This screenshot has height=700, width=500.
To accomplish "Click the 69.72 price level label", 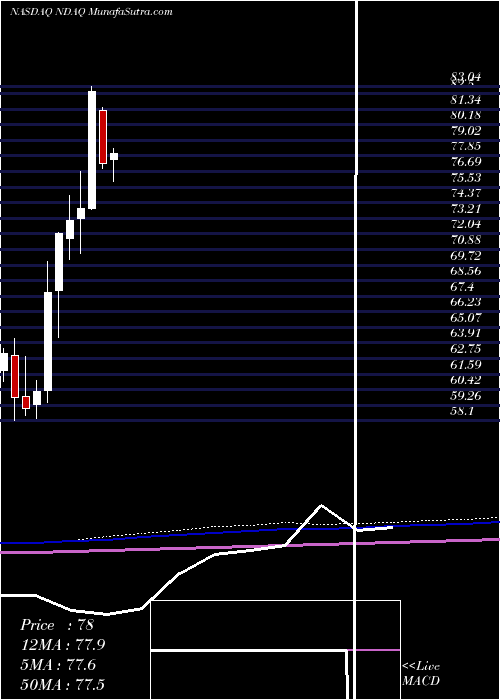I will [466, 255].
